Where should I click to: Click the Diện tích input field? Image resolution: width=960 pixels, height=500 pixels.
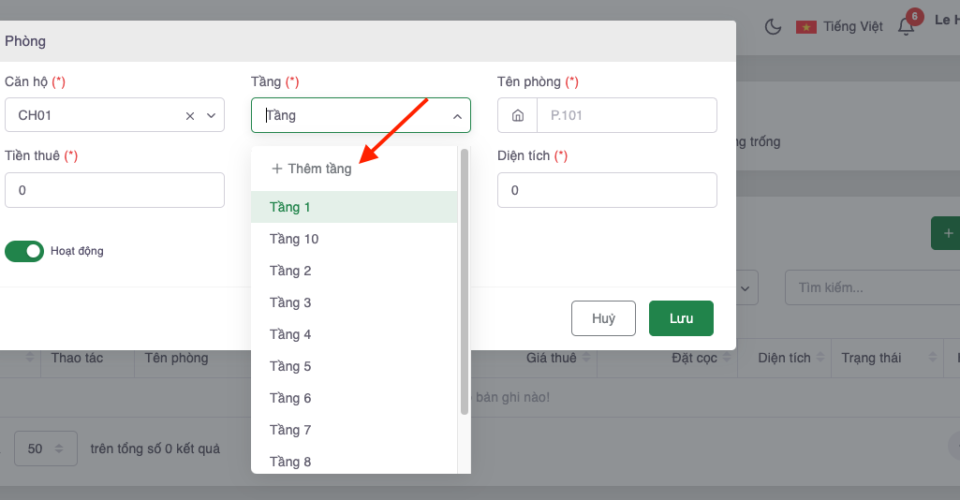point(606,190)
